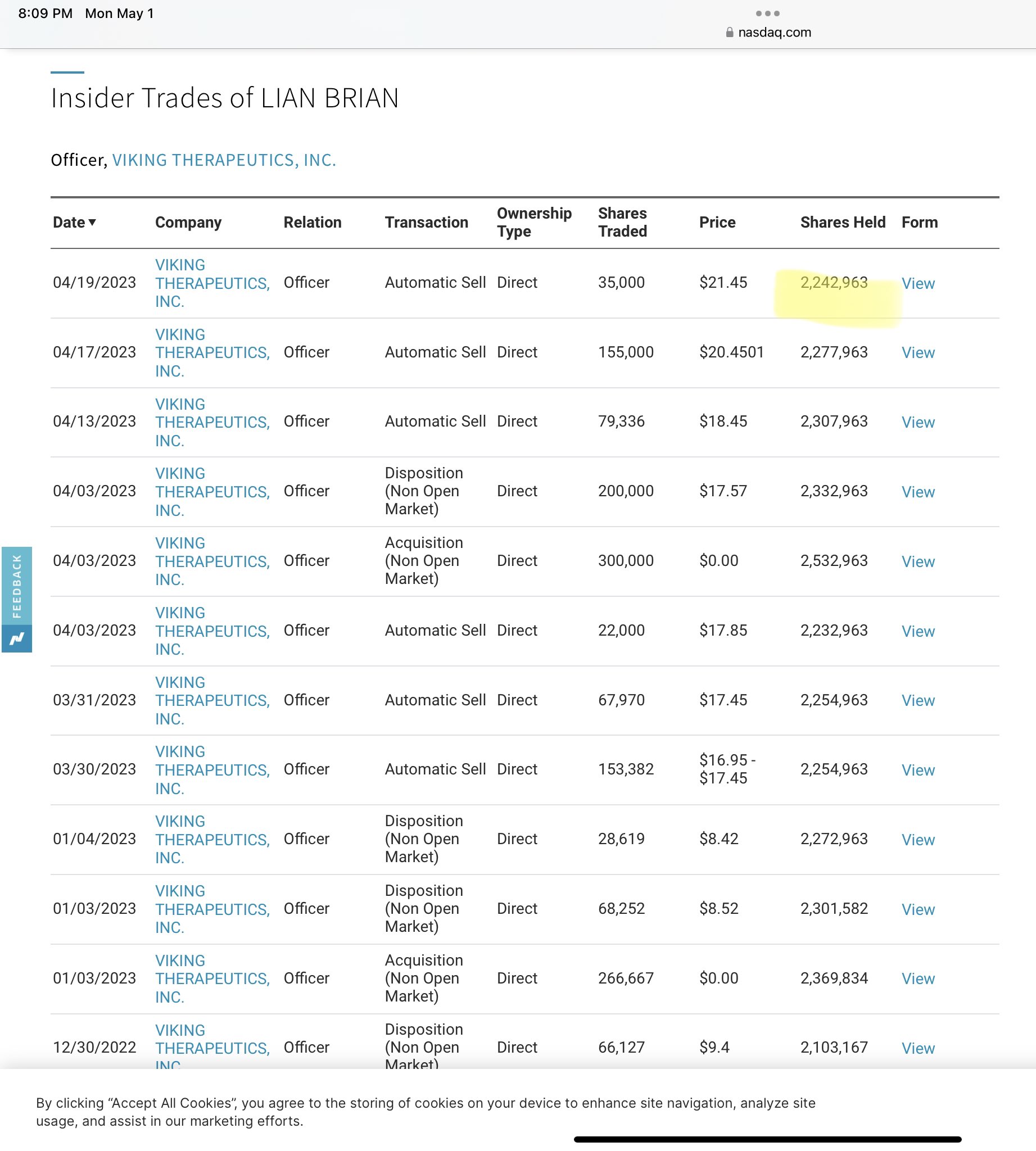View form for 68,252 share disposition
This screenshot has width=1036, height=1151.
[x=917, y=909]
